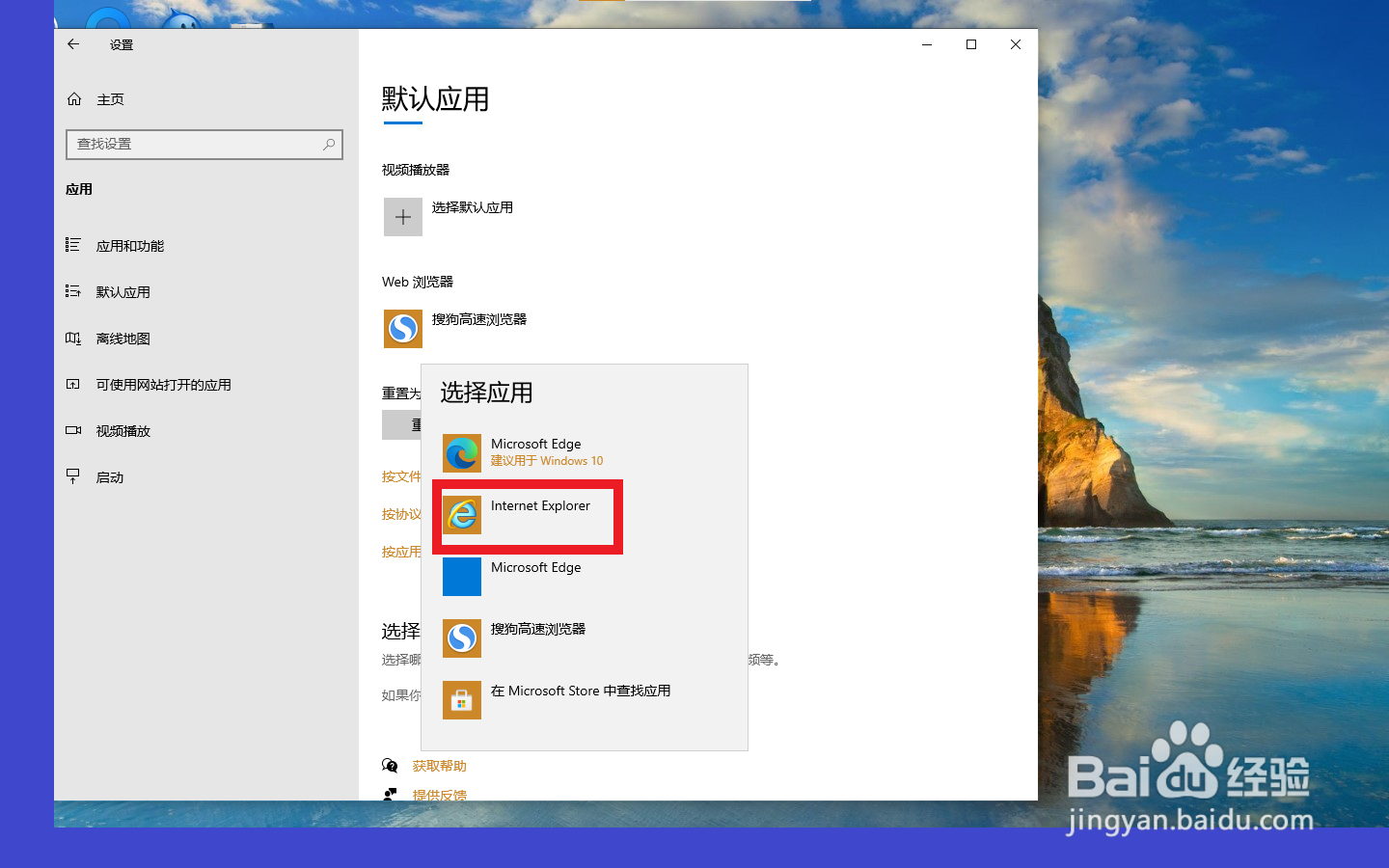The width and height of the screenshot is (1389, 868).
Task: Choose 选择默认应用 for video player
Action: [x=473, y=207]
